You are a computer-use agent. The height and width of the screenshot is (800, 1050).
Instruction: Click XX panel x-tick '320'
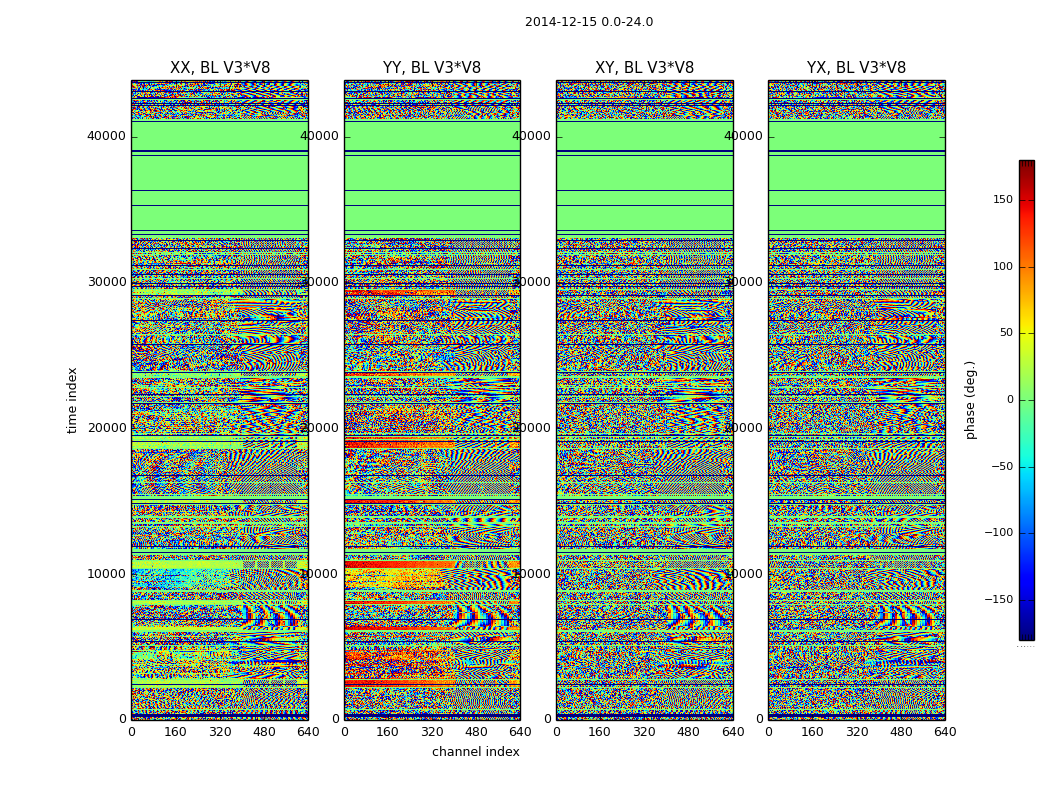(220, 732)
